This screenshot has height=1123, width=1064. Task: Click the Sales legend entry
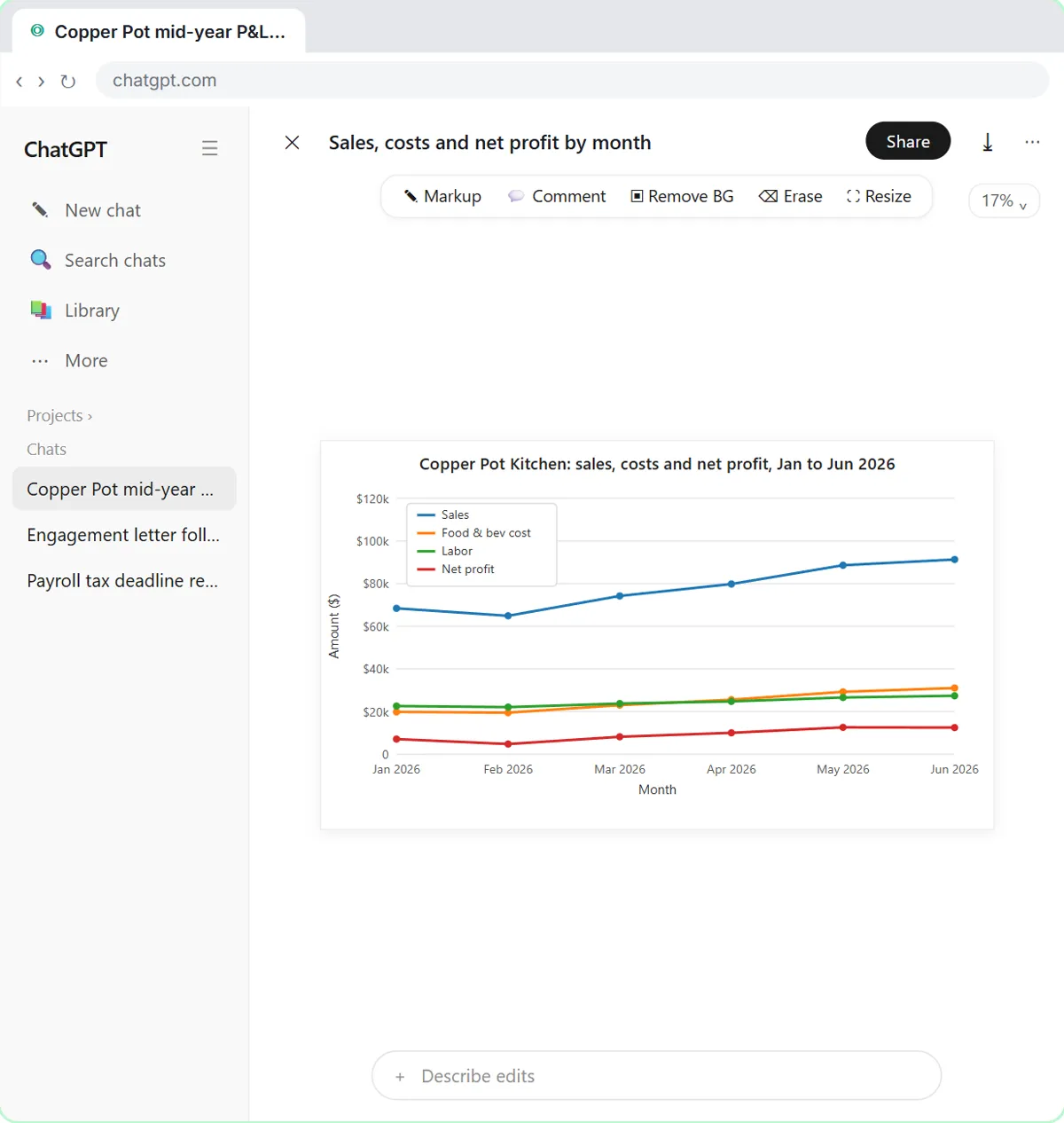click(x=443, y=514)
